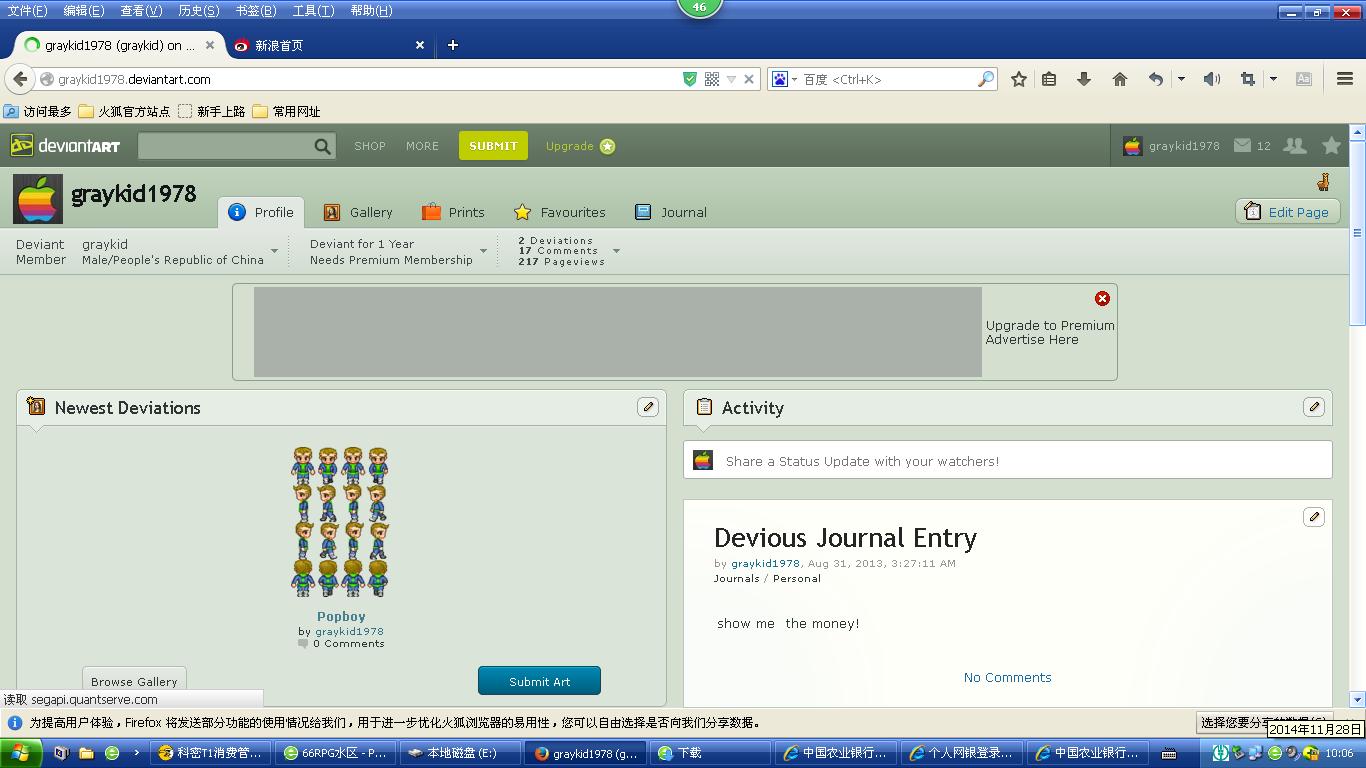Go to browser home page icon
Image resolution: width=1366 pixels, height=768 pixels.
pos(1119,79)
